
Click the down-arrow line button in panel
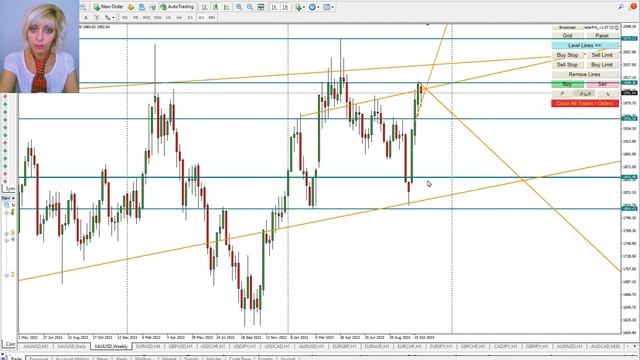click(608, 94)
